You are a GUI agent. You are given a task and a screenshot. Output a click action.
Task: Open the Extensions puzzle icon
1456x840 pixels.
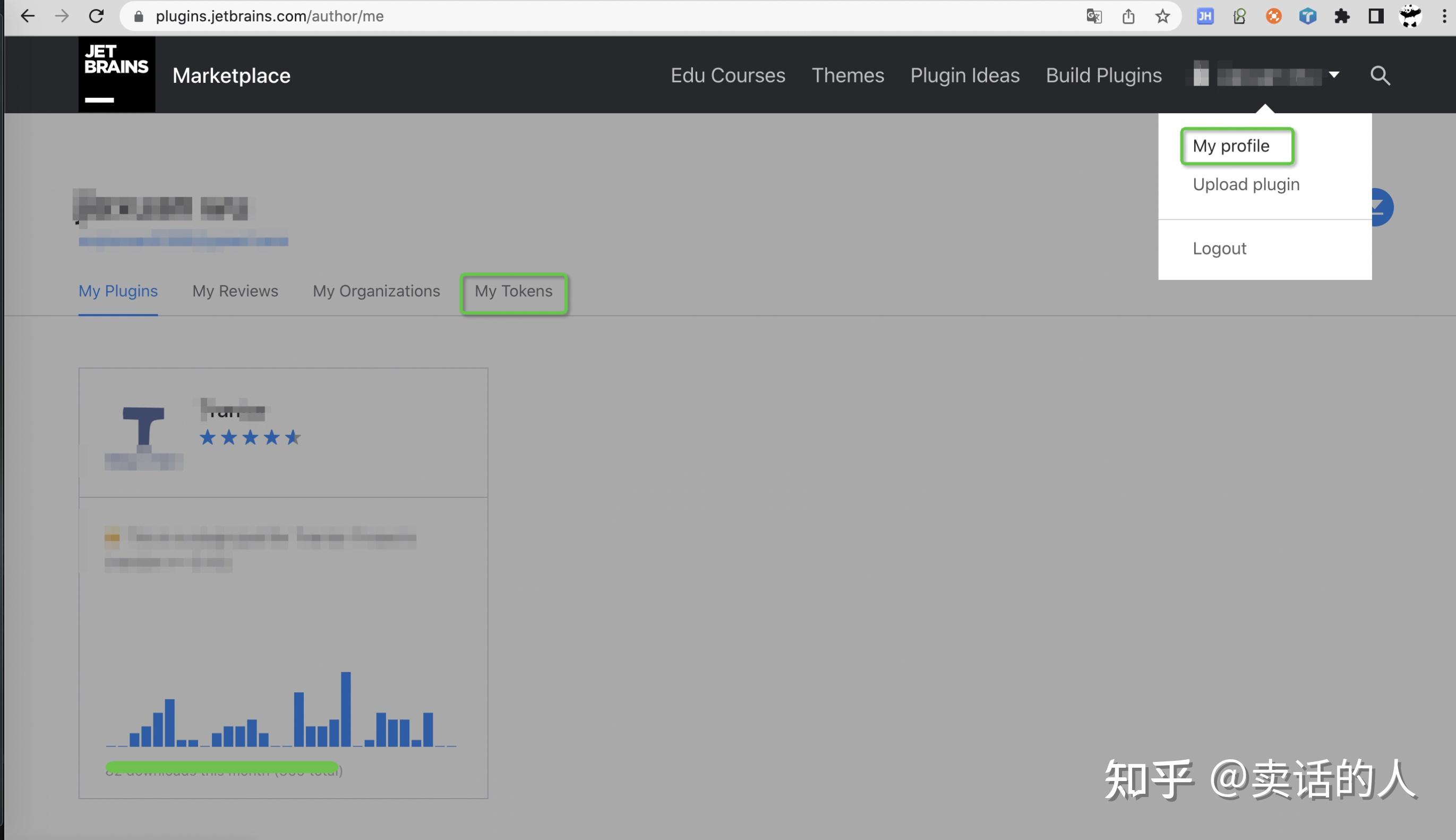[1342, 16]
